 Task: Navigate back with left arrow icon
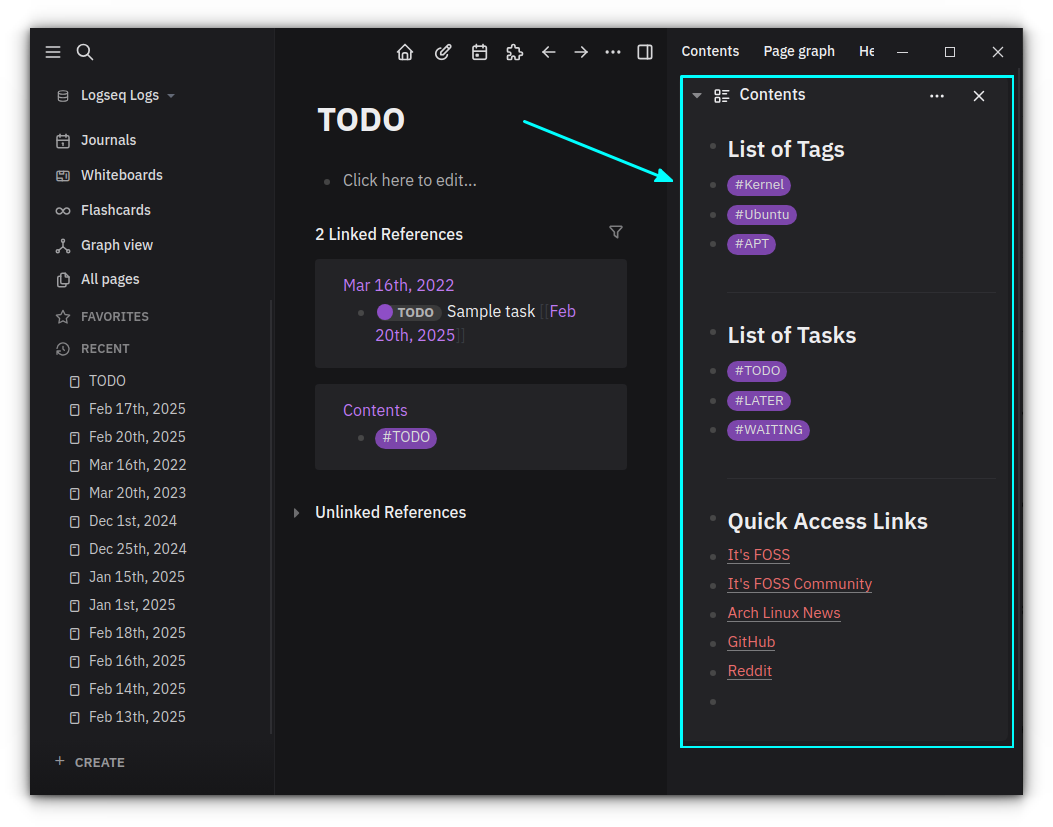[548, 52]
